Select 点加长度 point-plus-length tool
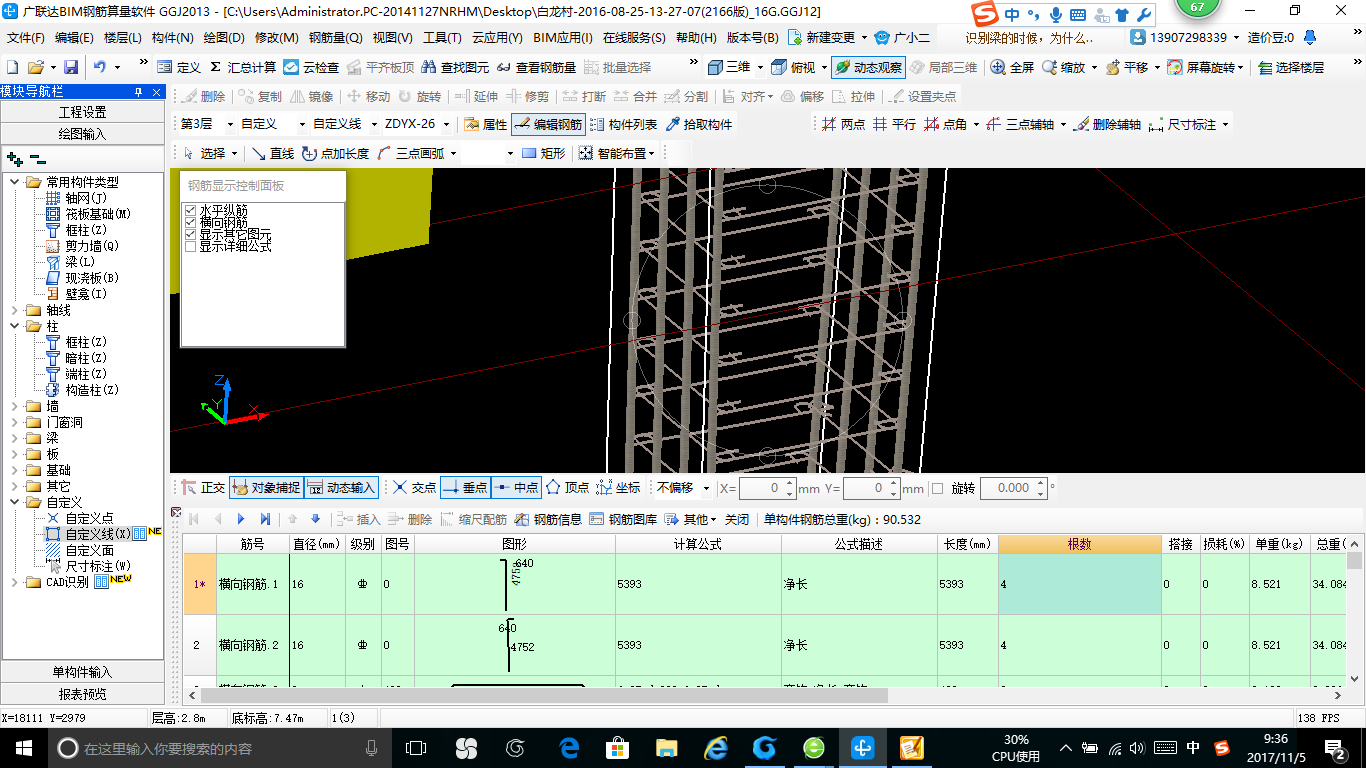This screenshot has width=1366, height=768. (335, 153)
